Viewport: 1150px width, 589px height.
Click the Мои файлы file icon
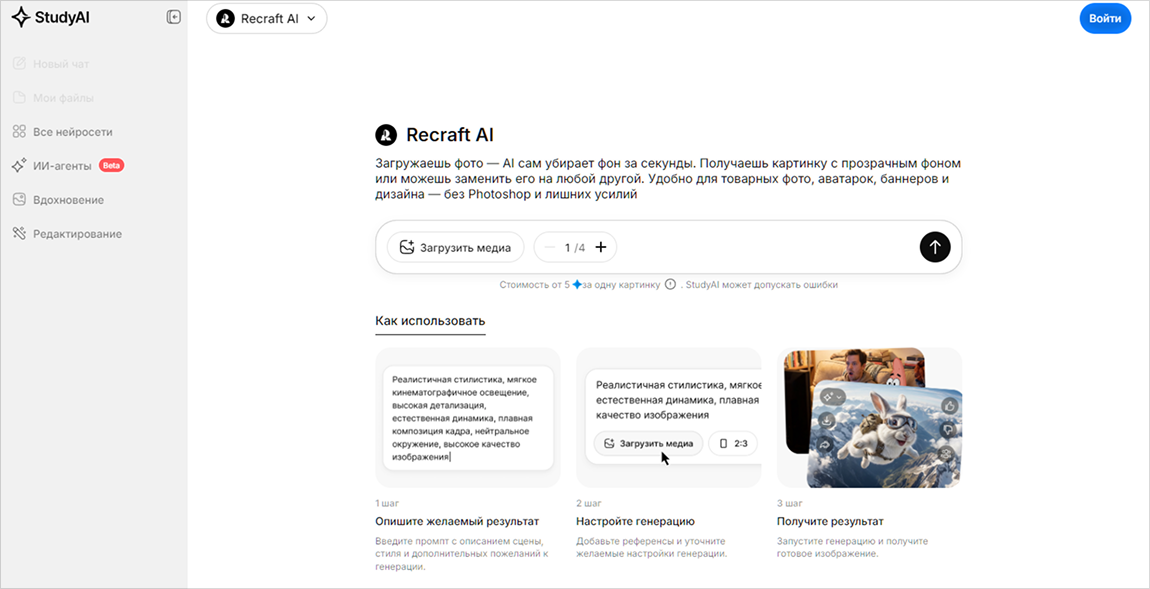coord(20,98)
